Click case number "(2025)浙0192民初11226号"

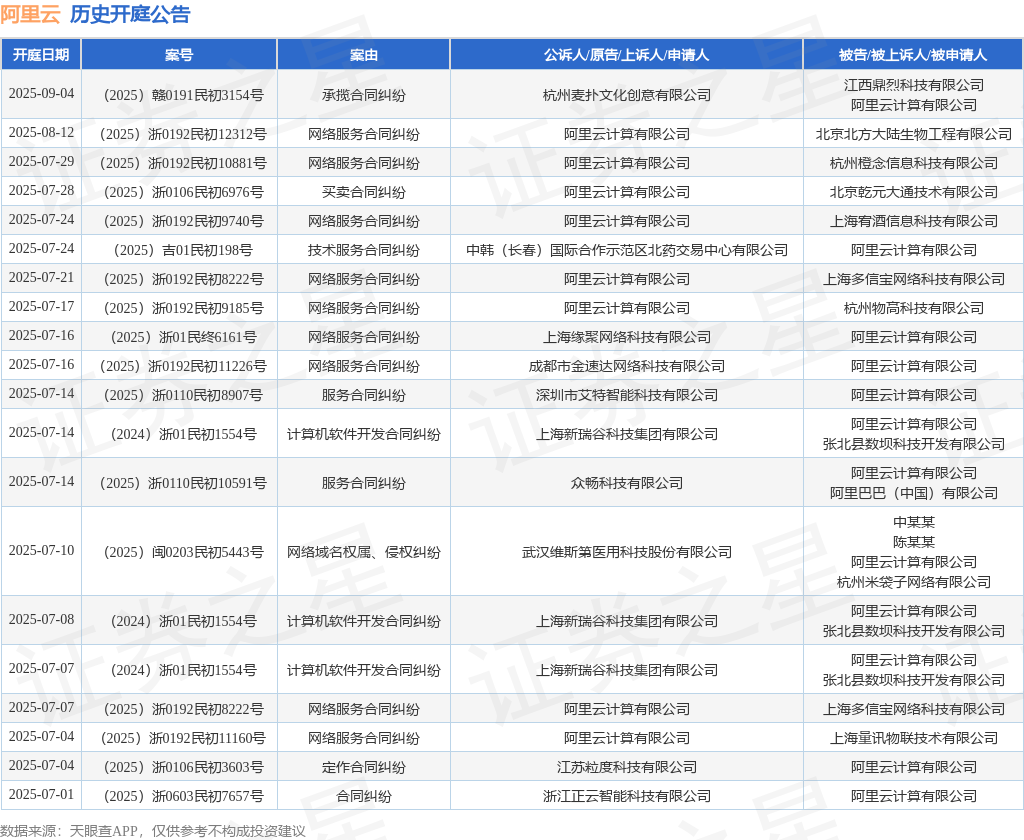183,366
